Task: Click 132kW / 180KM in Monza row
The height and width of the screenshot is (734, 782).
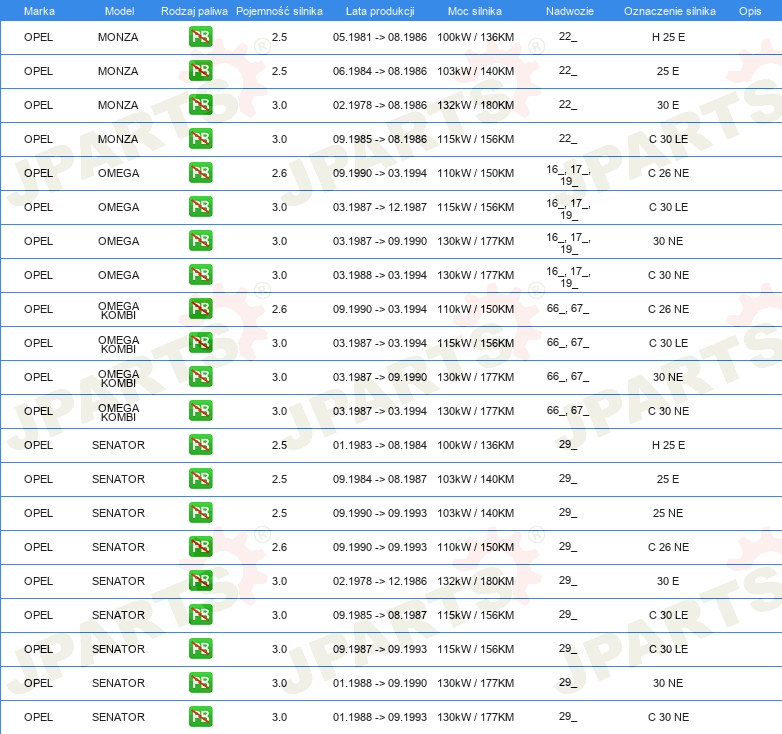Action: coord(476,105)
